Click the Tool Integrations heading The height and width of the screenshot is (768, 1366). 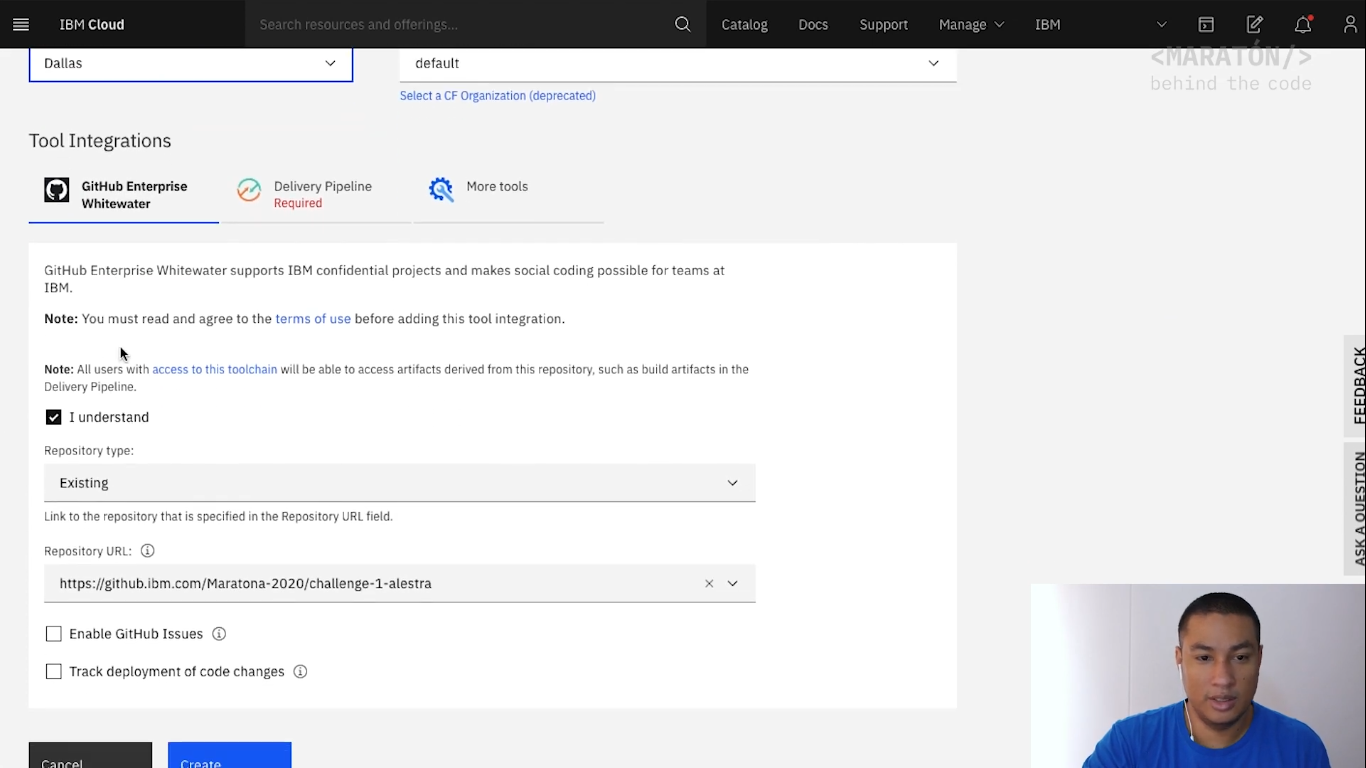100,141
